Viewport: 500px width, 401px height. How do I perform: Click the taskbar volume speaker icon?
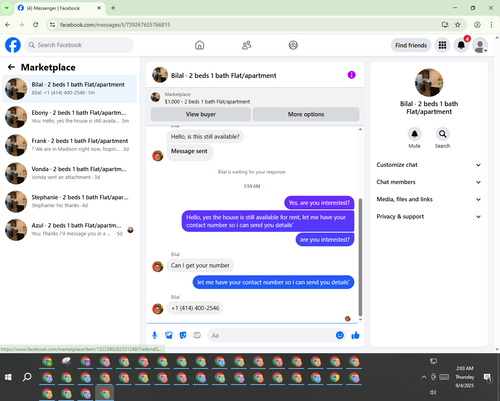pos(433,392)
